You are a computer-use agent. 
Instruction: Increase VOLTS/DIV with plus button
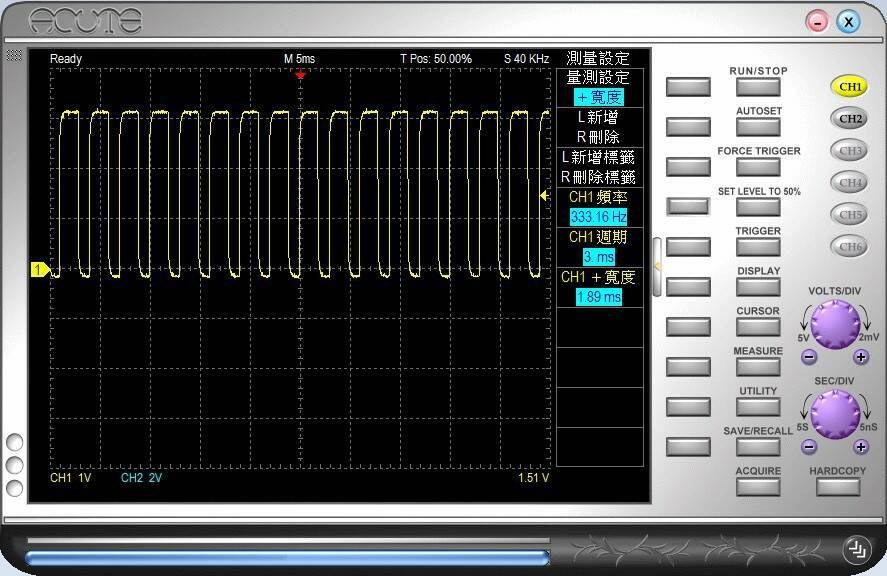tap(861, 357)
